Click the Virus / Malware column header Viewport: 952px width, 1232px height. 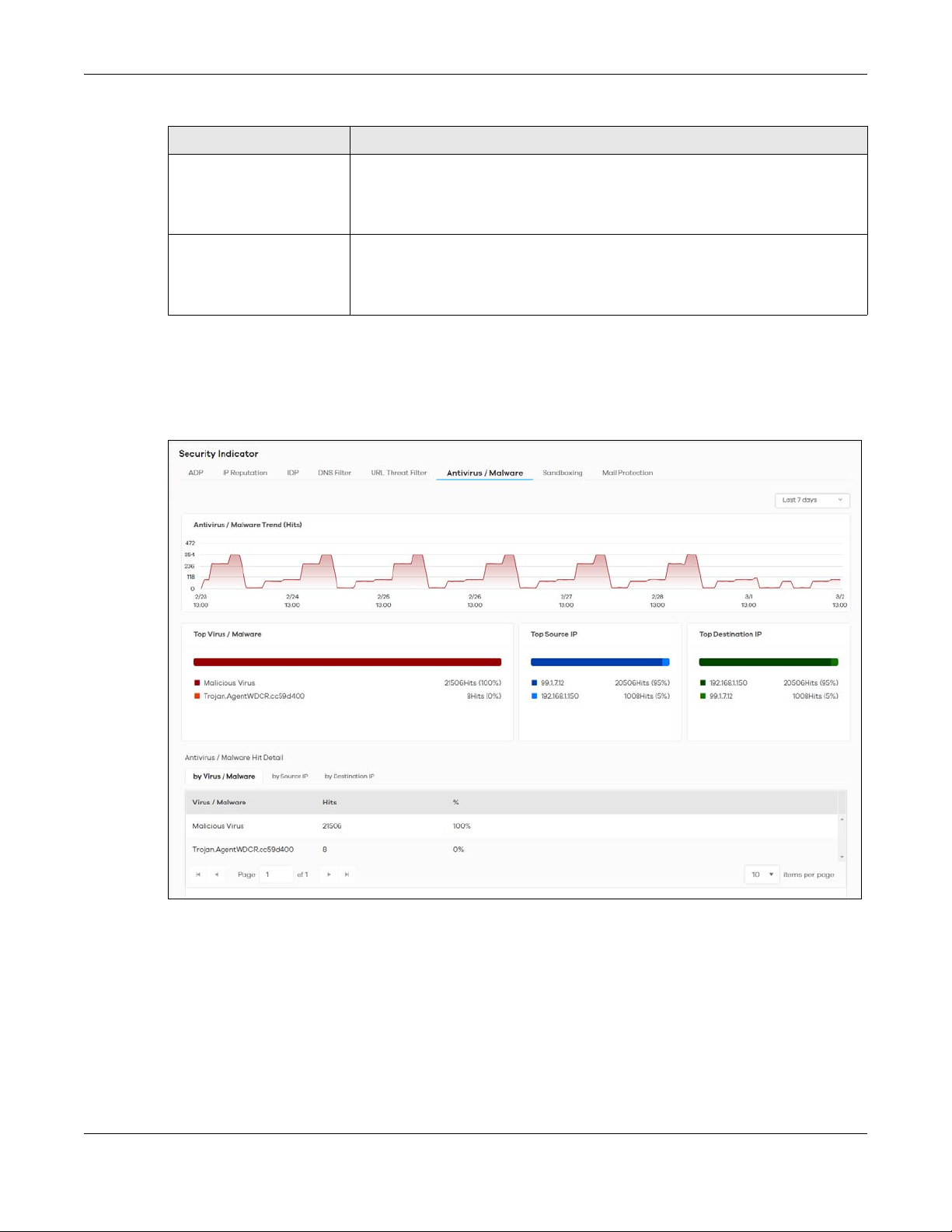219,802
